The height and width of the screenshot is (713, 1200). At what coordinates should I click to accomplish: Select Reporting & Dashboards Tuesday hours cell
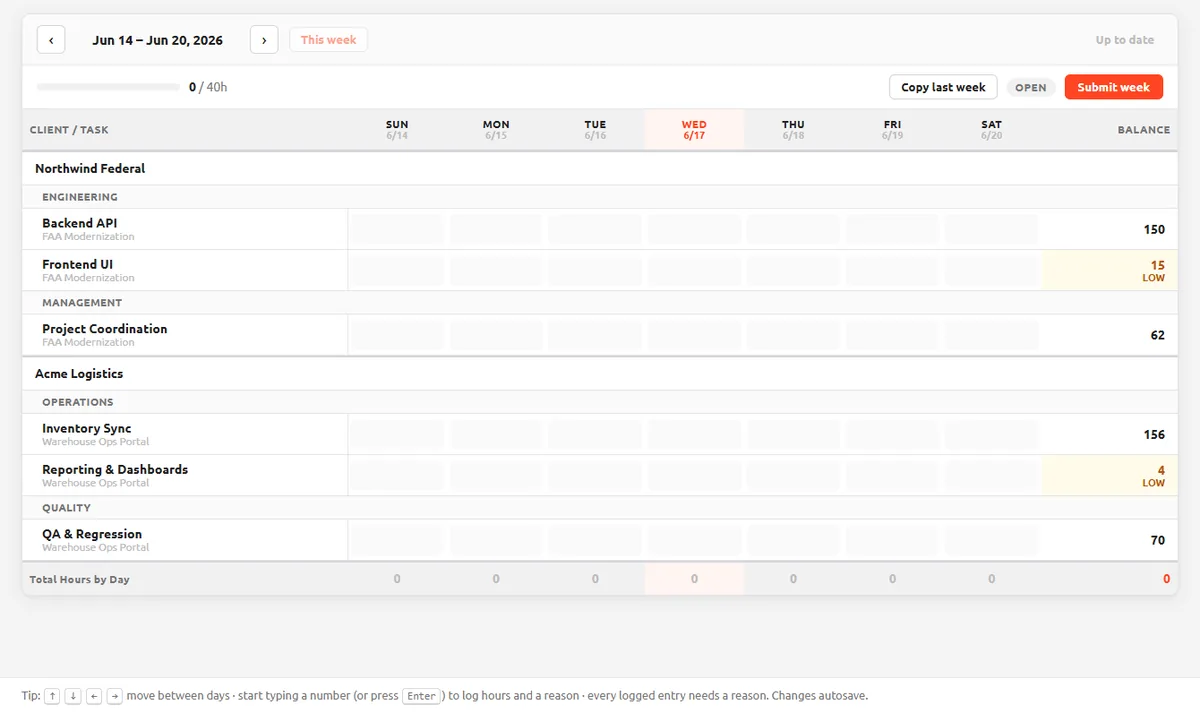595,475
